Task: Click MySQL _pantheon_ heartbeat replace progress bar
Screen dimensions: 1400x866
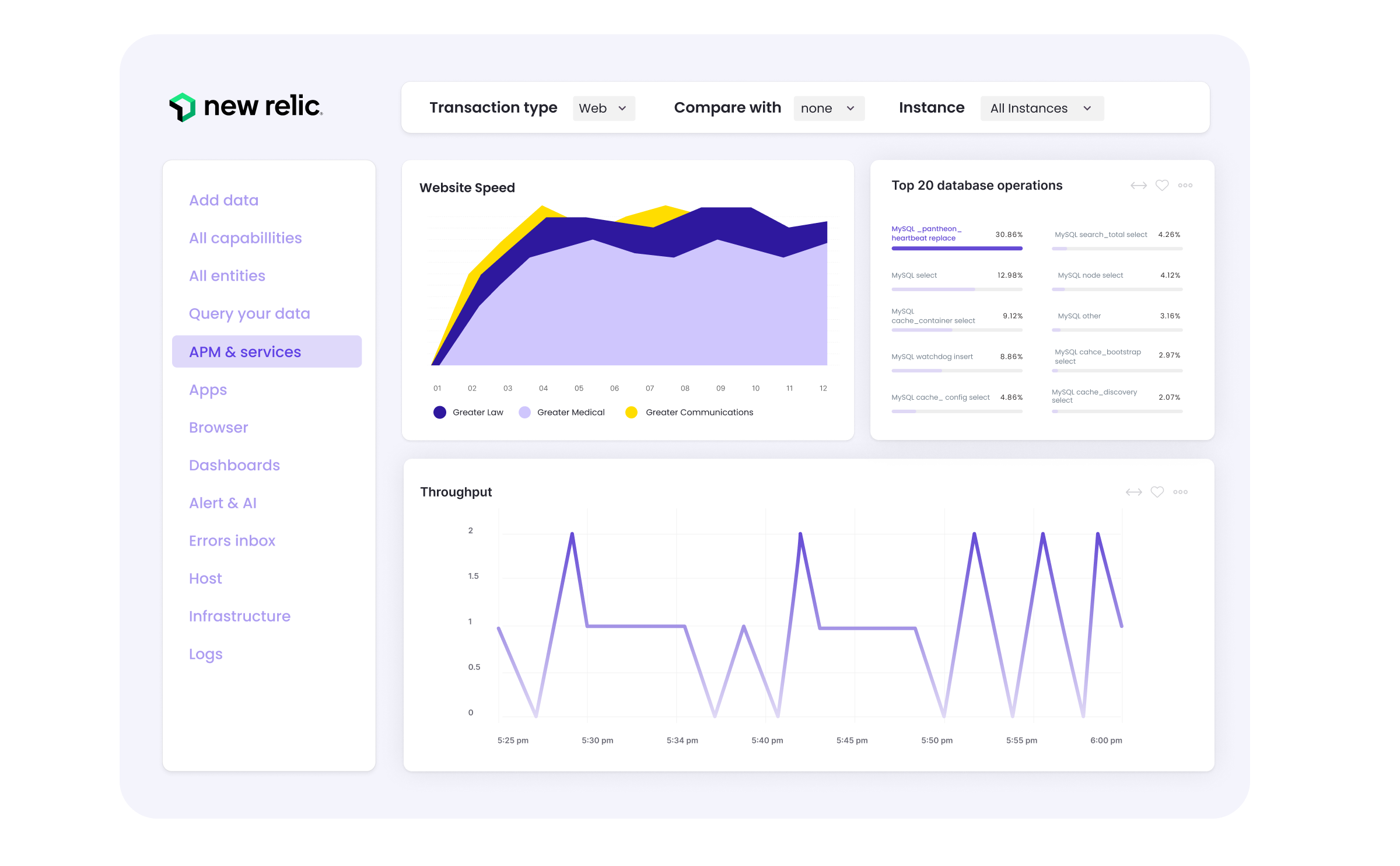Action: coord(957,249)
